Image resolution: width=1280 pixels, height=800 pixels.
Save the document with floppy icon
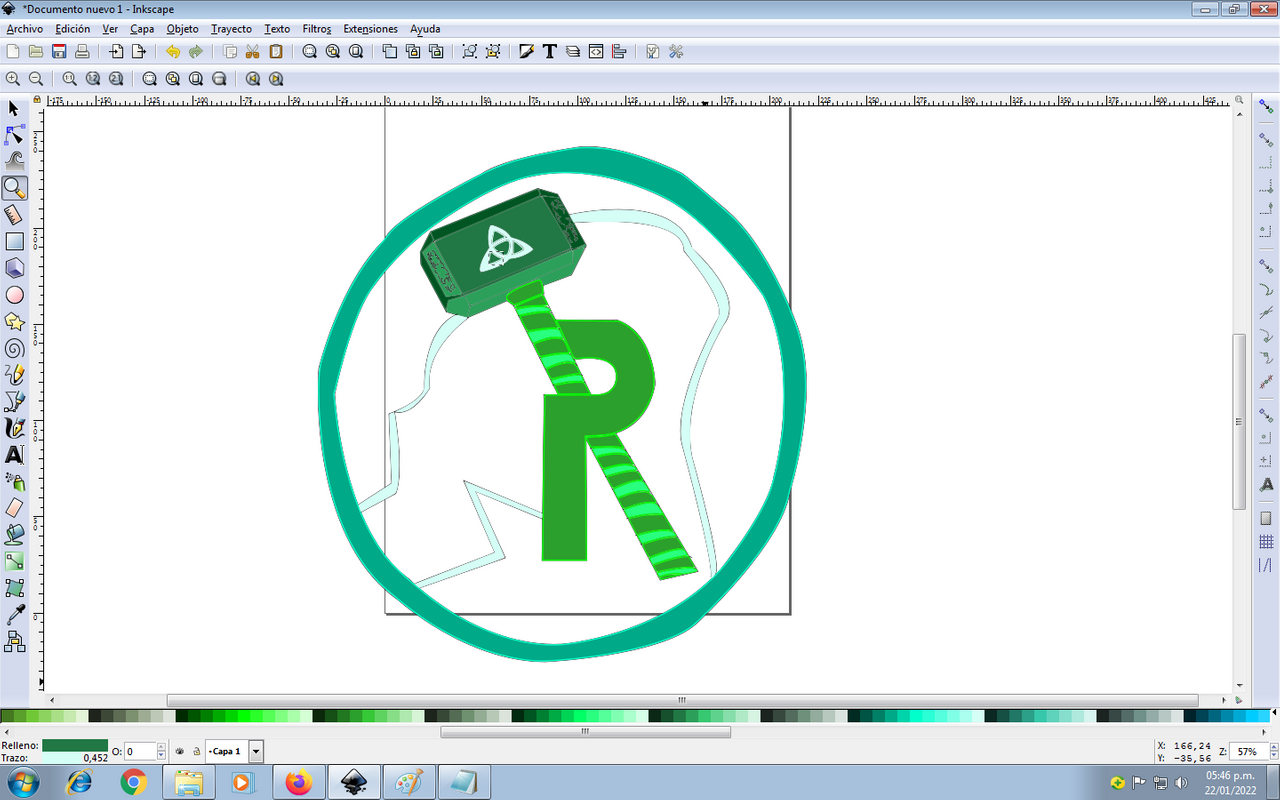(x=59, y=52)
